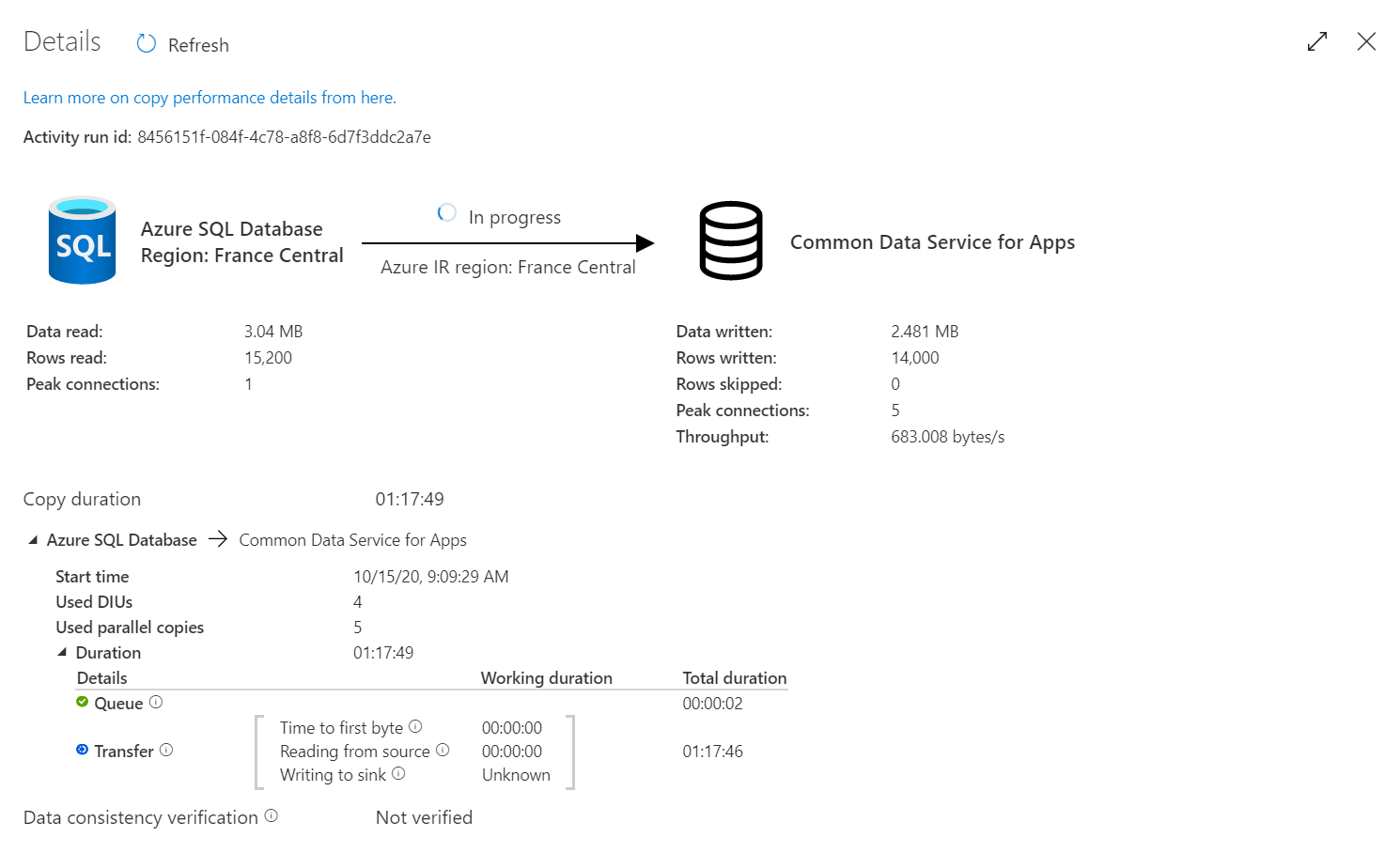The width and height of the screenshot is (1400, 853).
Task: Expand the pane to full screen
Action: pyautogui.click(x=1316, y=41)
